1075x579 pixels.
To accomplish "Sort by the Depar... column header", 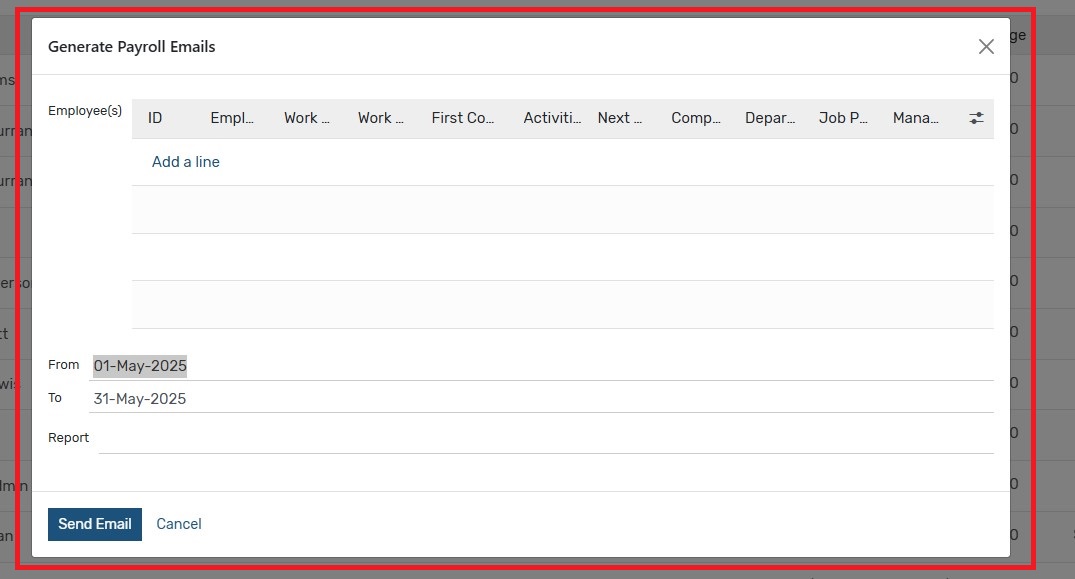I will 770,118.
